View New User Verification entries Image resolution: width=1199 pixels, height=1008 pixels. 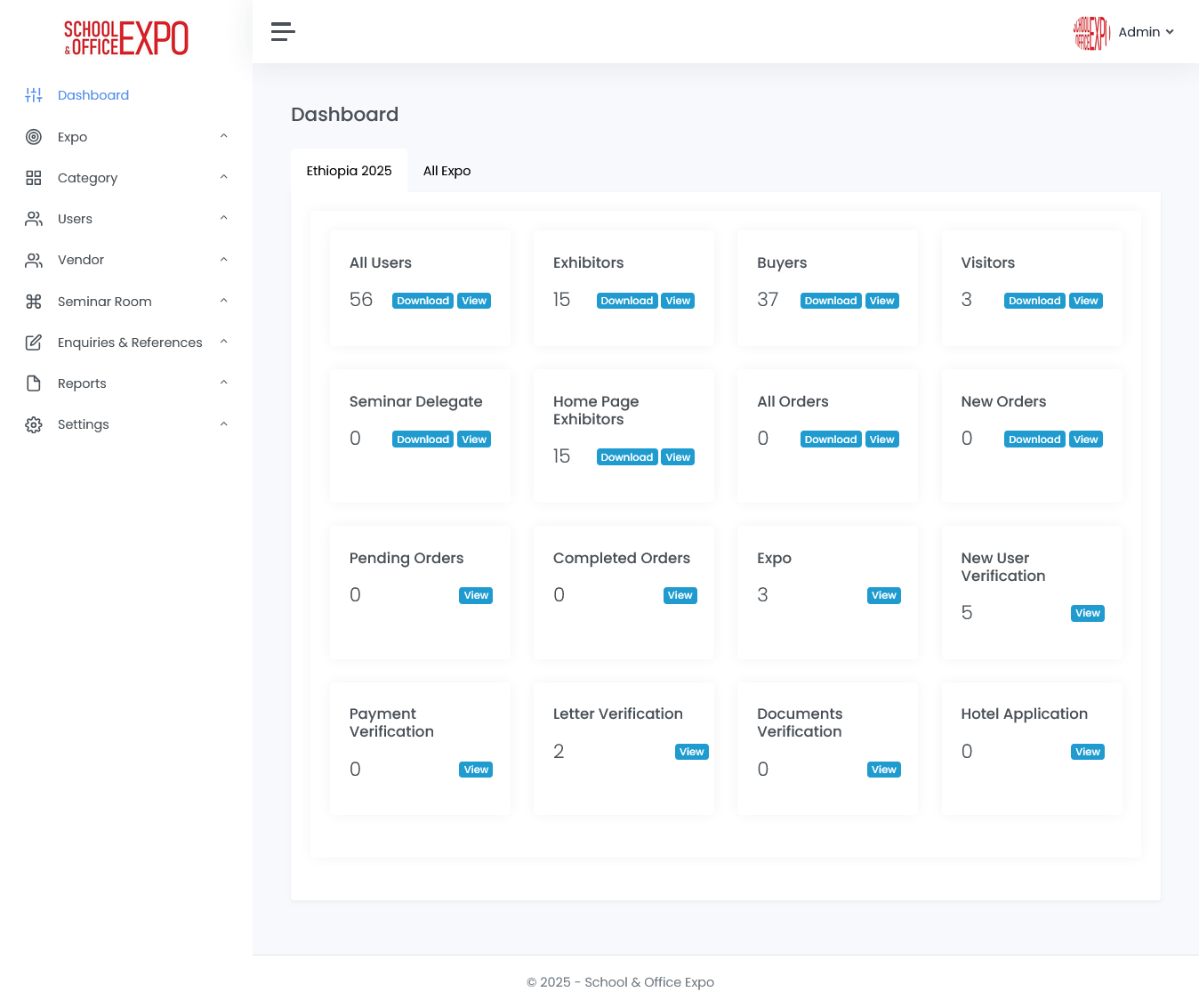point(1087,613)
